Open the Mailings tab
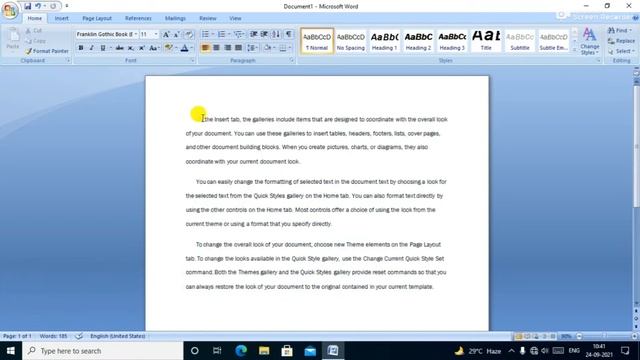640x360 pixels. coord(175,18)
